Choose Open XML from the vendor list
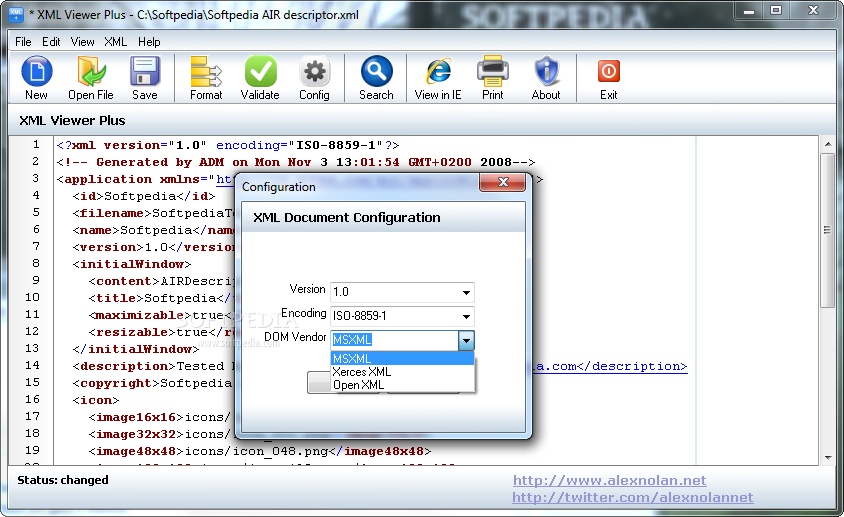The width and height of the screenshot is (844, 517). pyautogui.click(x=402, y=385)
